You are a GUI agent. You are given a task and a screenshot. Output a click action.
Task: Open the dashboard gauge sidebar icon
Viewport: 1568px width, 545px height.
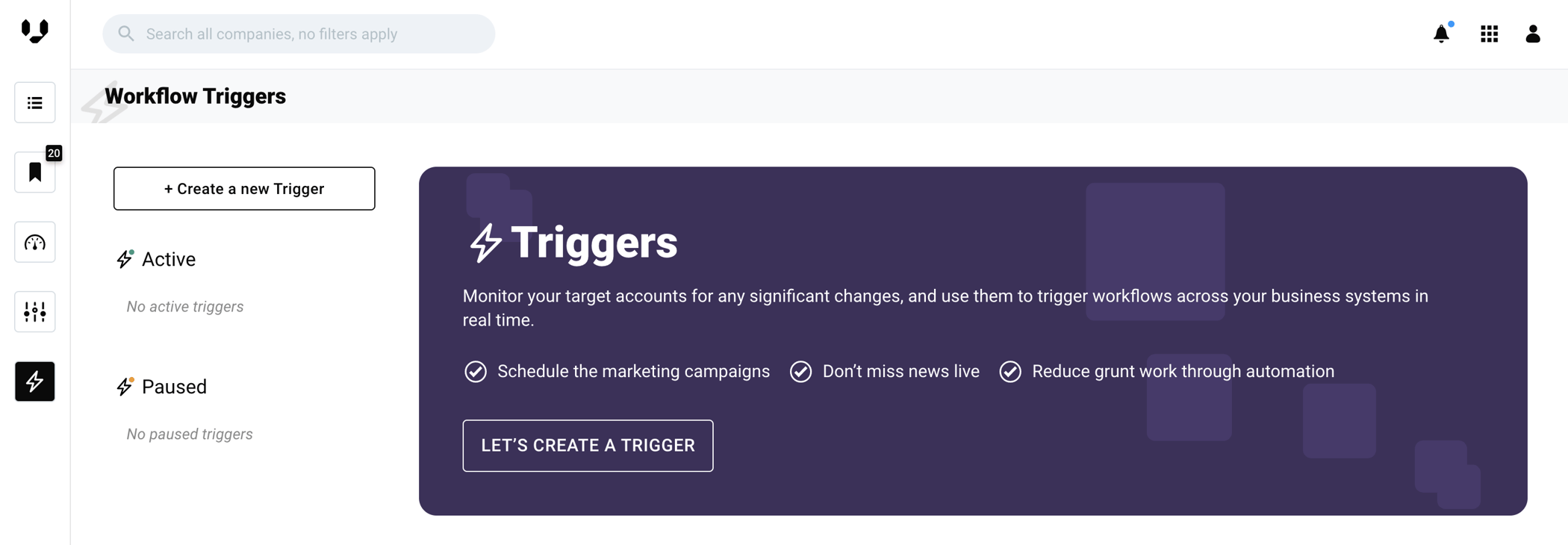(35, 243)
